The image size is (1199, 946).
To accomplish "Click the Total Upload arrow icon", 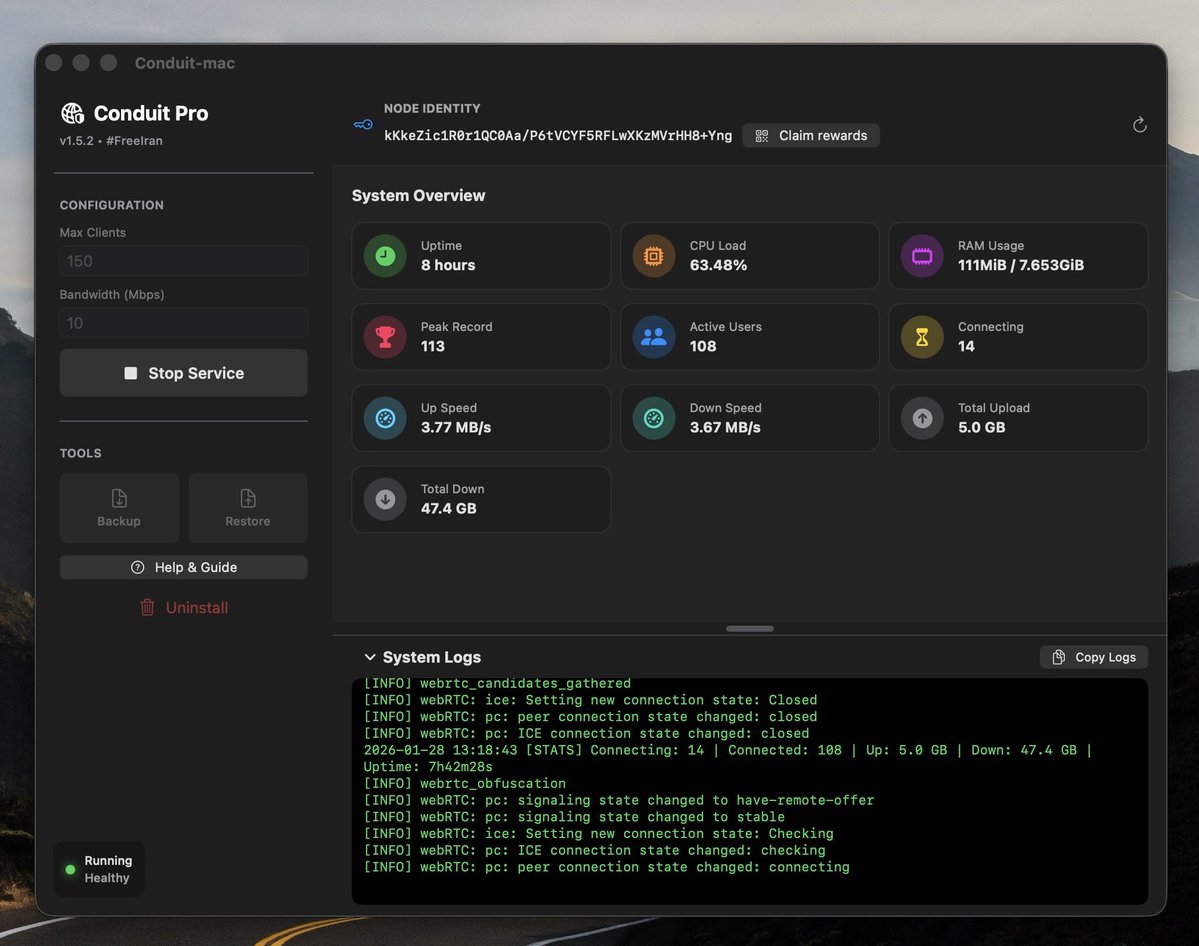I will 922,418.
